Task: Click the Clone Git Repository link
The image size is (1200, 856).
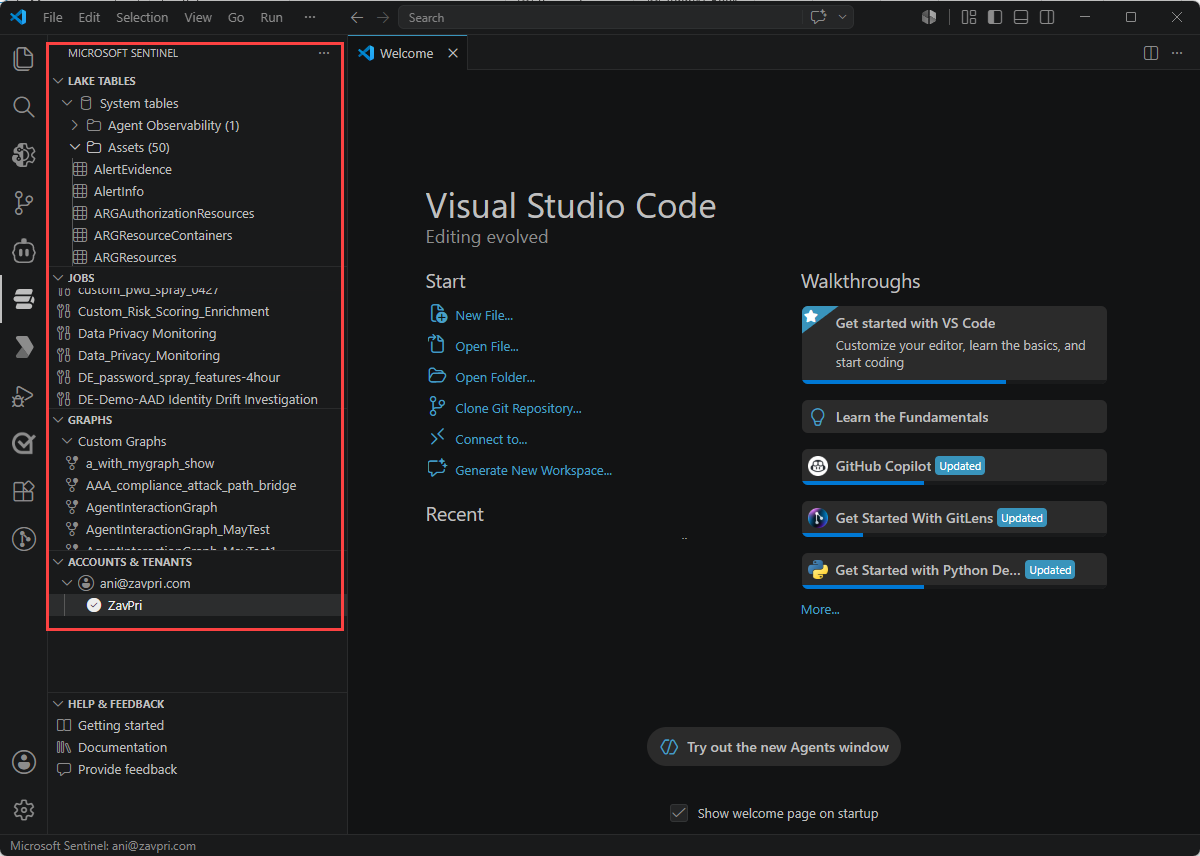Action: tap(518, 408)
